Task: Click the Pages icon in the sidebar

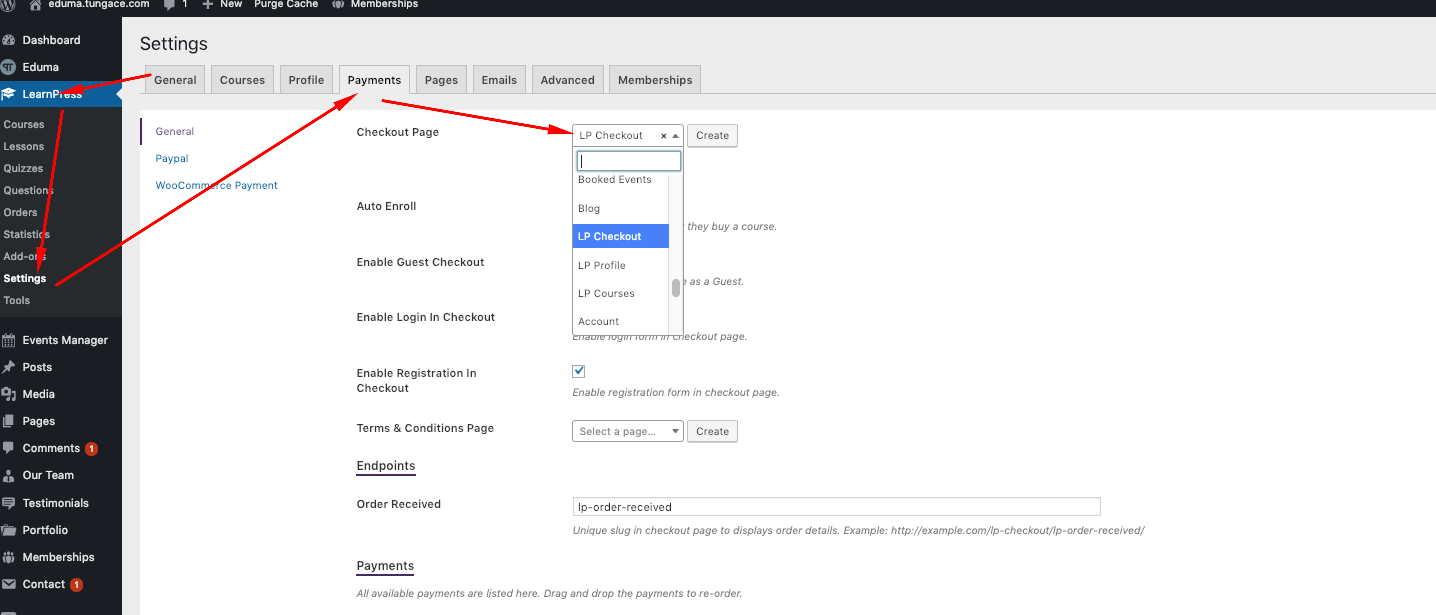Action: pyautogui.click(x=9, y=421)
